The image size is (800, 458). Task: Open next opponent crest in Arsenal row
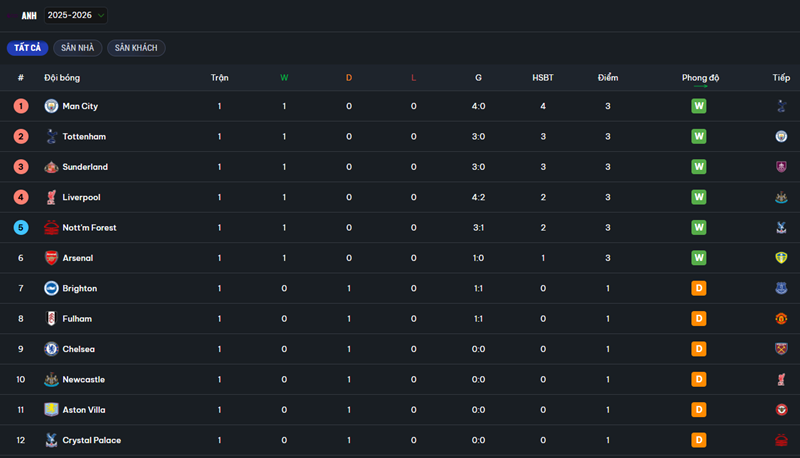click(781, 258)
